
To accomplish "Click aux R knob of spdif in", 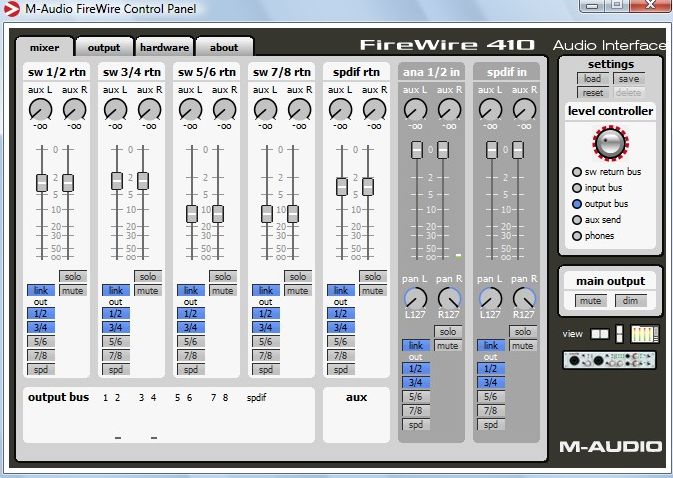I will pos(524,109).
